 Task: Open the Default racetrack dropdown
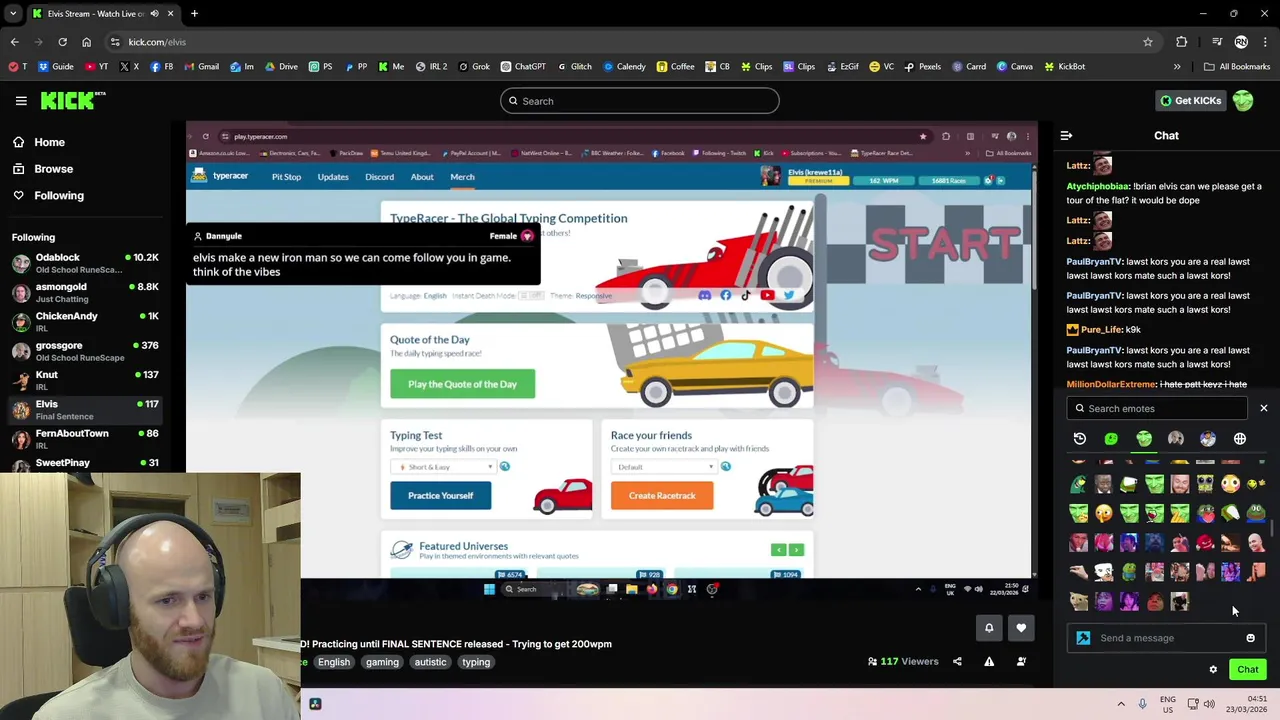coord(665,467)
